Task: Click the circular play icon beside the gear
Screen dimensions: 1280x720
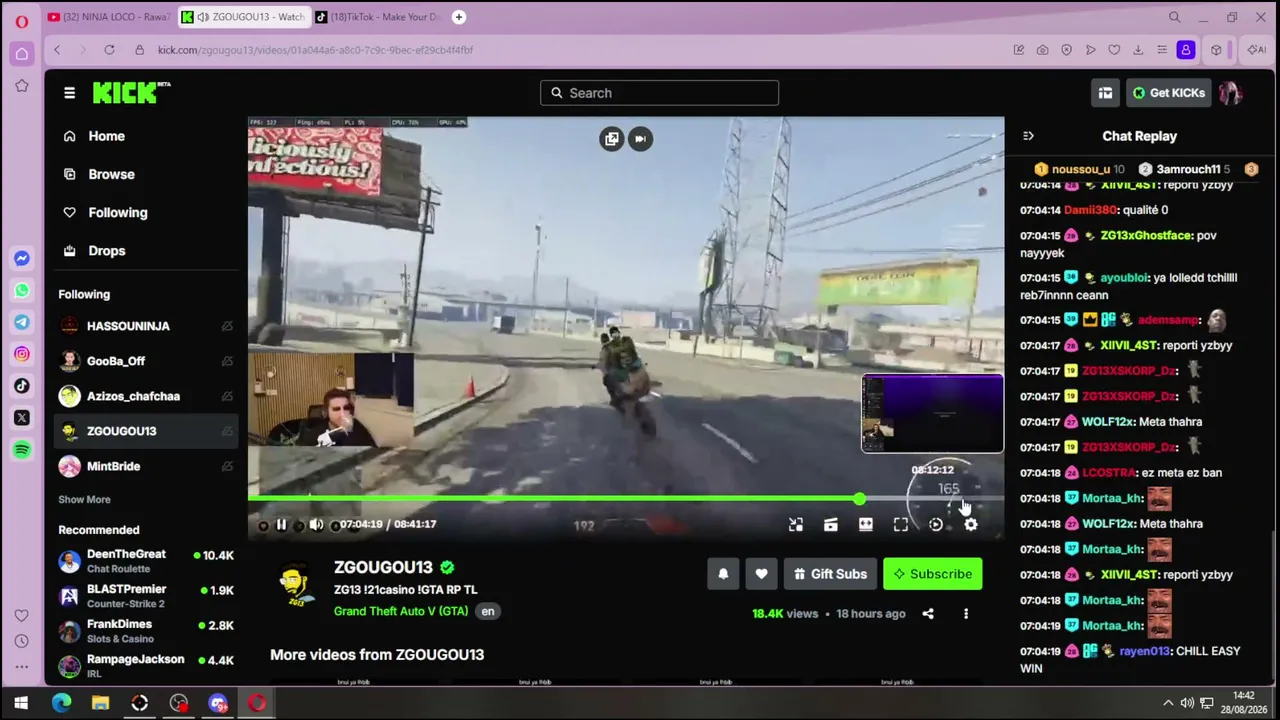Action: click(x=936, y=525)
